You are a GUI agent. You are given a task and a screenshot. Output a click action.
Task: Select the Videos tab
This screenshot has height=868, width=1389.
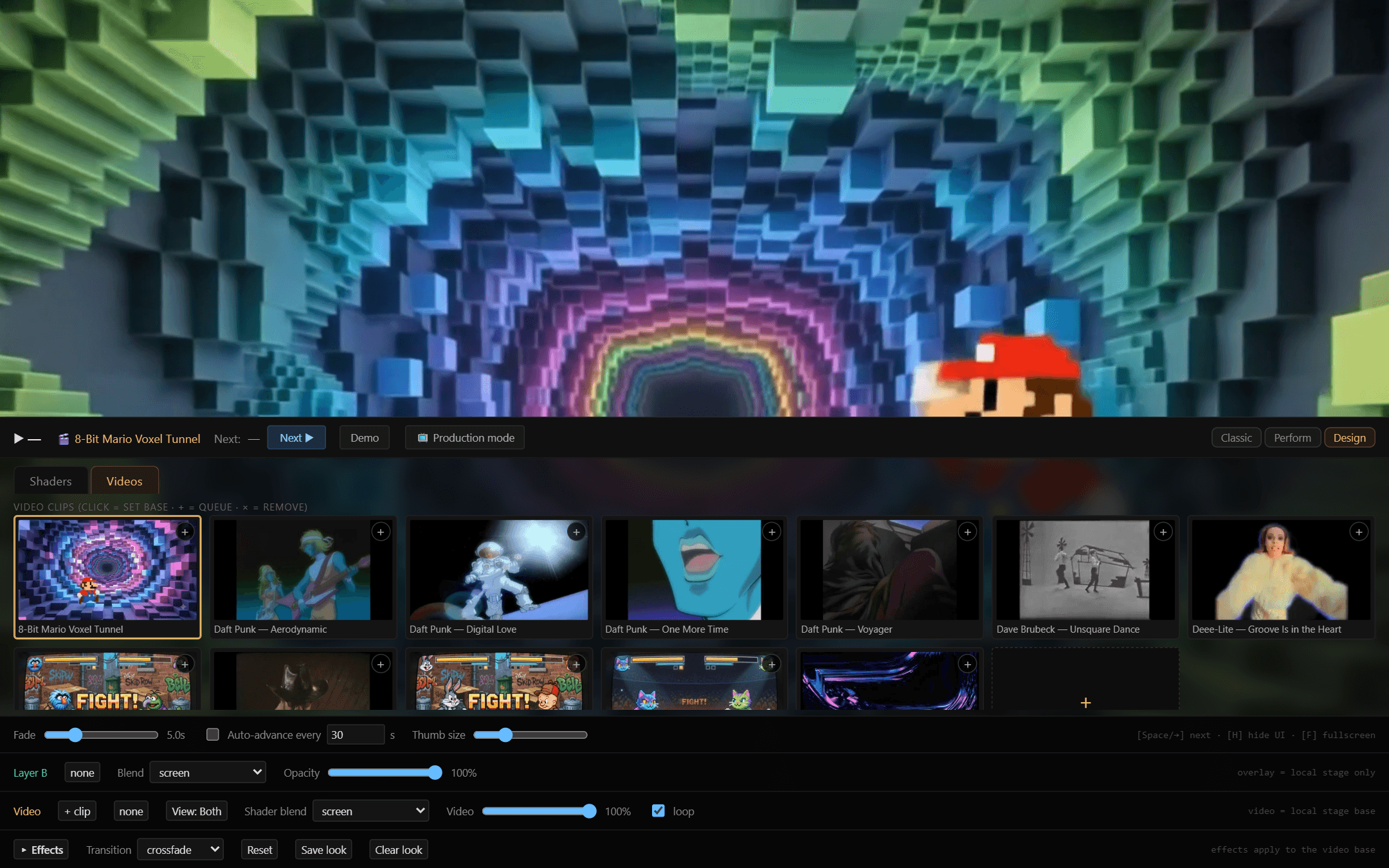point(125,481)
